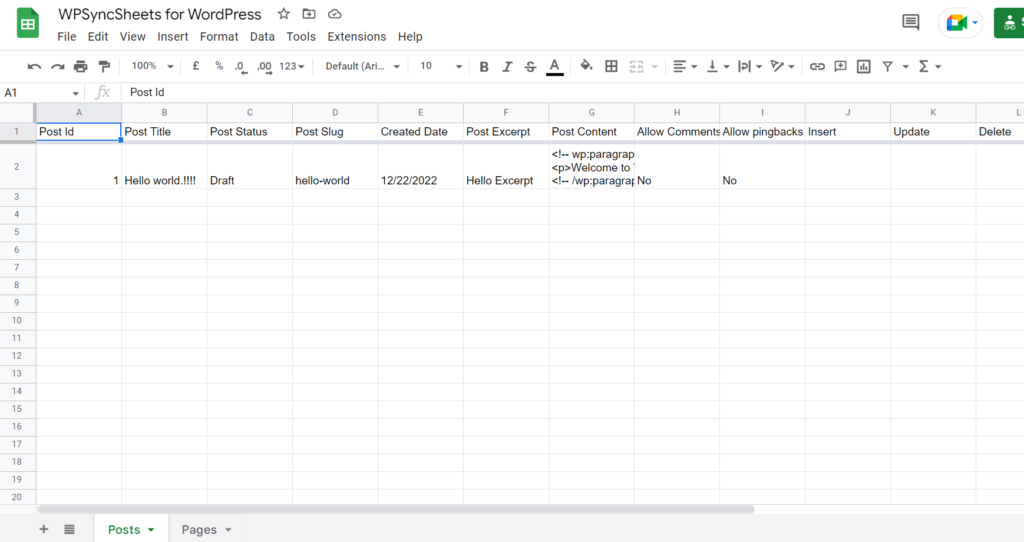Add a new sheet with plus
The height and width of the screenshot is (542, 1024).
click(44, 529)
